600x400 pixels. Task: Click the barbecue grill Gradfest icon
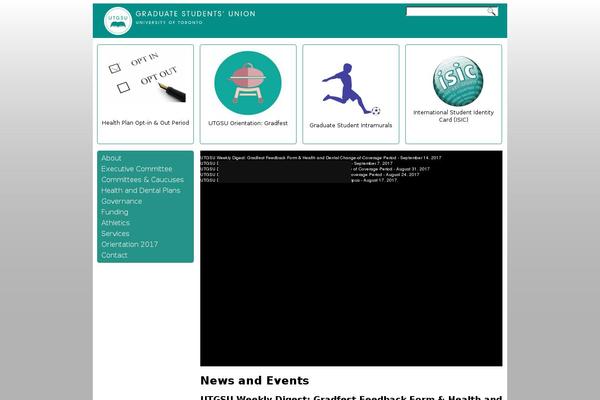248,83
